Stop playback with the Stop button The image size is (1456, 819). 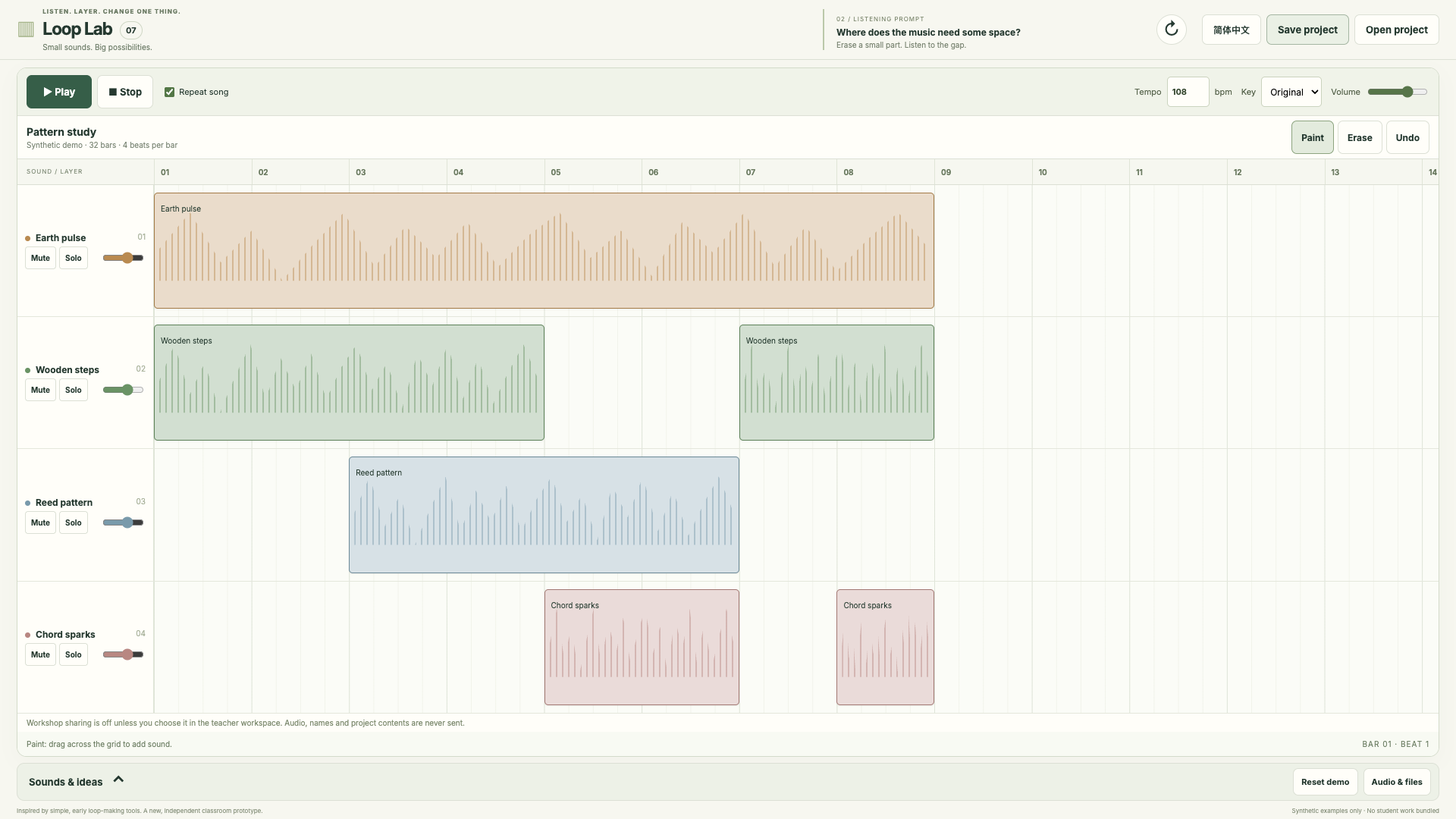pyautogui.click(x=125, y=92)
